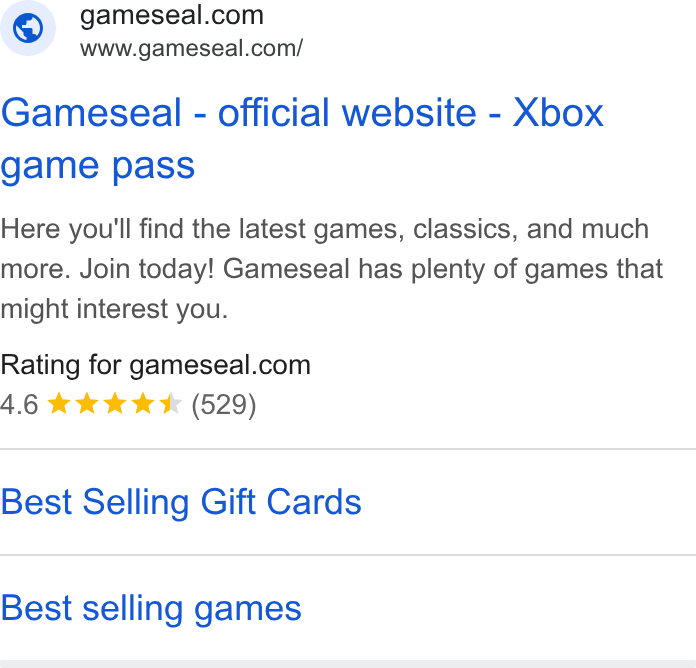Image resolution: width=696 pixels, height=668 pixels.
Task: Click the second gold rating star
Action: (x=87, y=403)
